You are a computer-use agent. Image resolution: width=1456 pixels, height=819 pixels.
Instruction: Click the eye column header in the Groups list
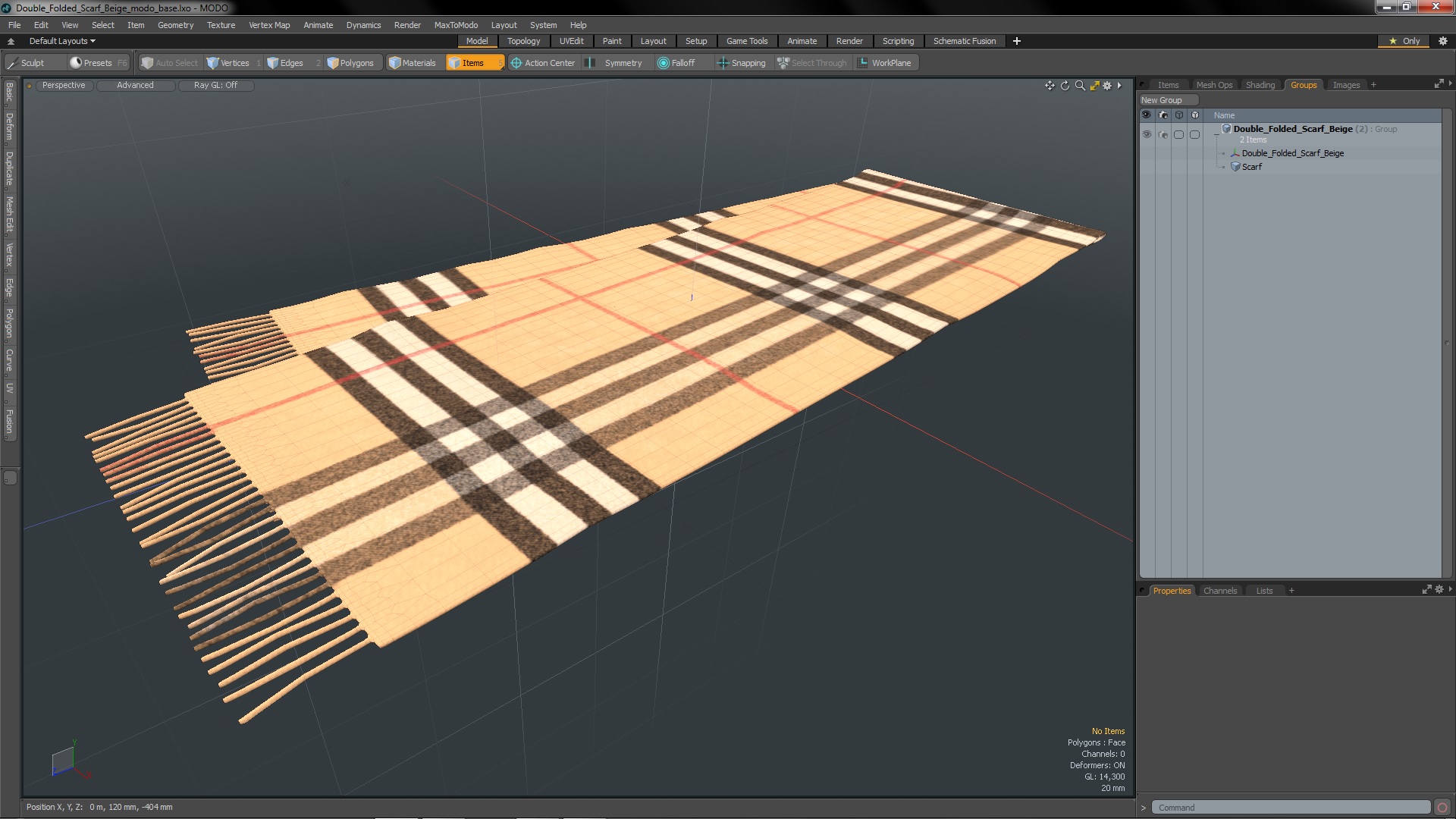coord(1147,115)
